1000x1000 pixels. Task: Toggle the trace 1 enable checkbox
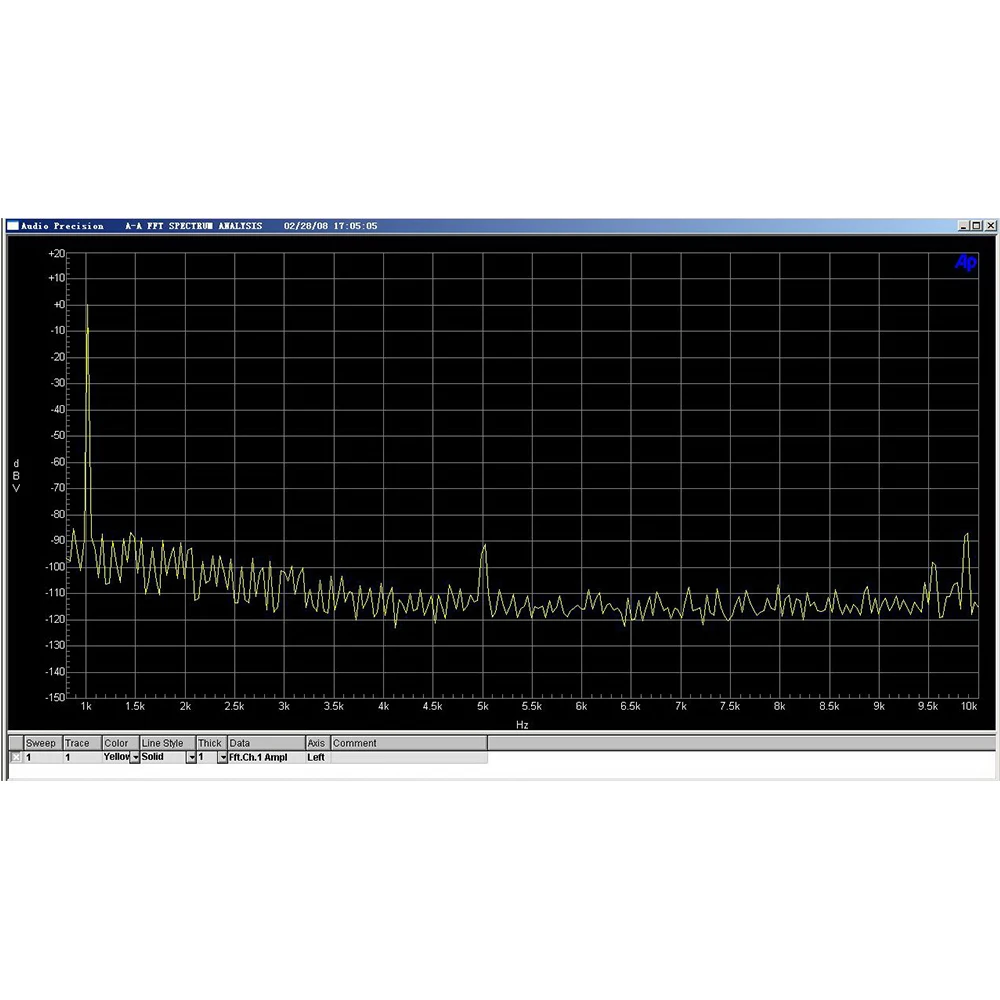[16, 757]
